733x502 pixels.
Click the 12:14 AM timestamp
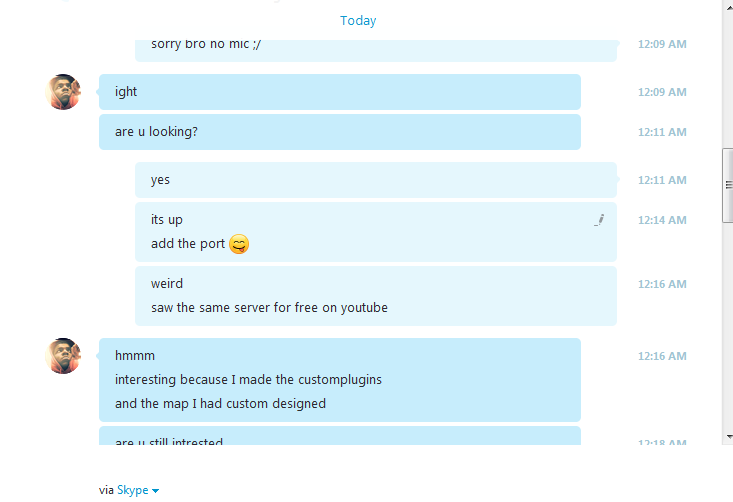[x=662, y=220]
